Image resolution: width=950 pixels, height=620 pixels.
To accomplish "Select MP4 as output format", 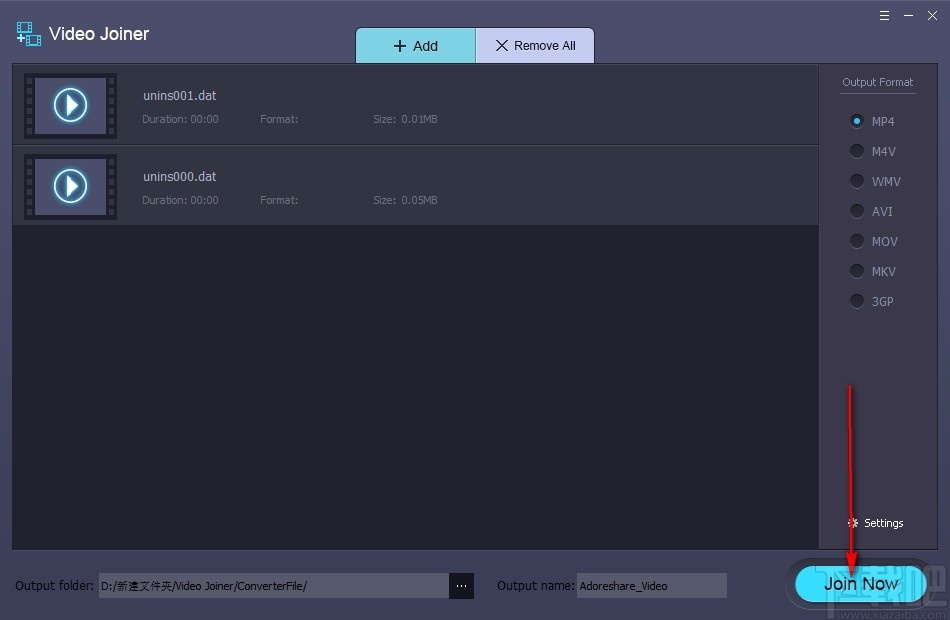I will (x=857, y=121).
